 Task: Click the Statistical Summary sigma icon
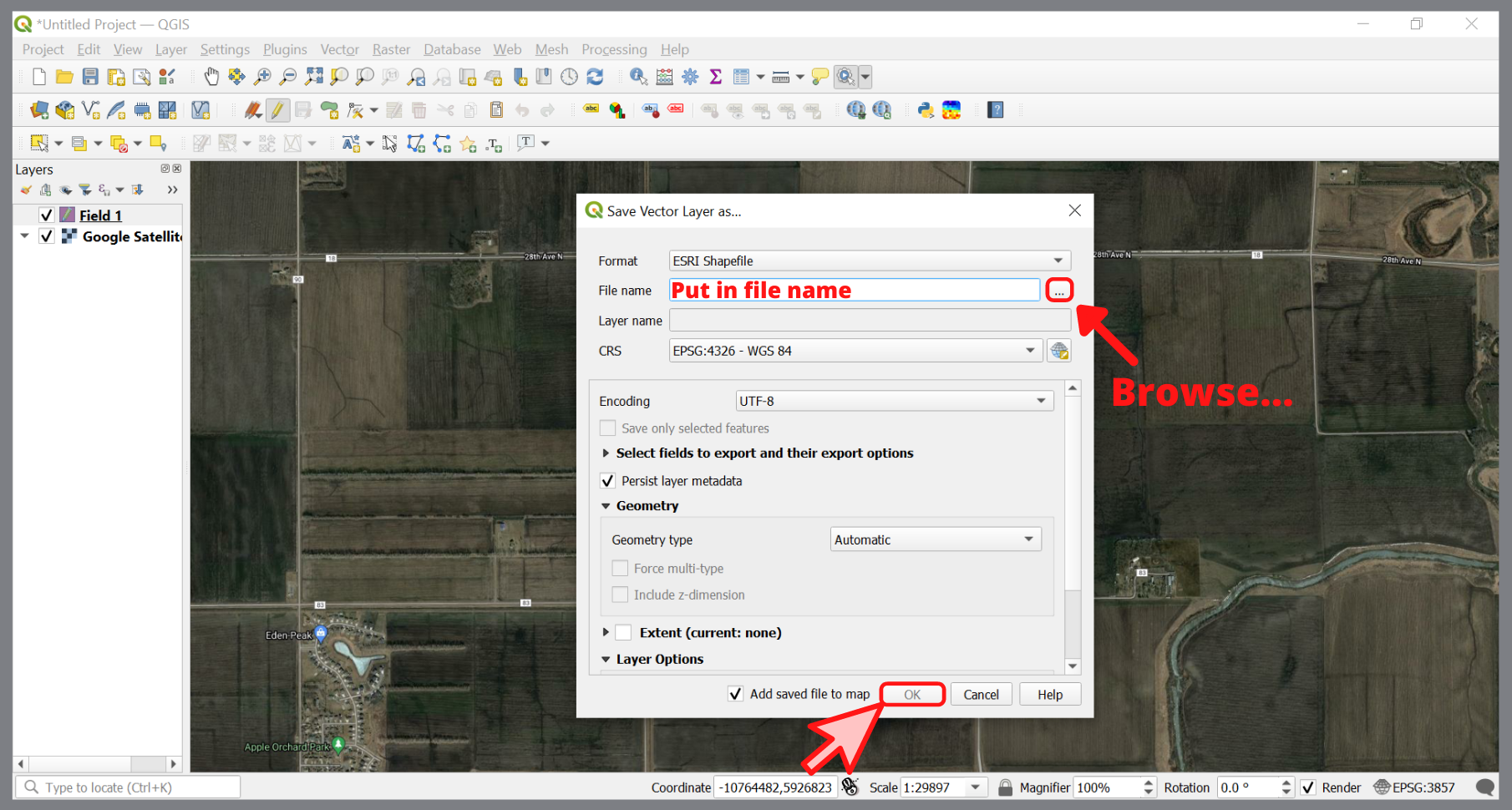tap(715, 76)
